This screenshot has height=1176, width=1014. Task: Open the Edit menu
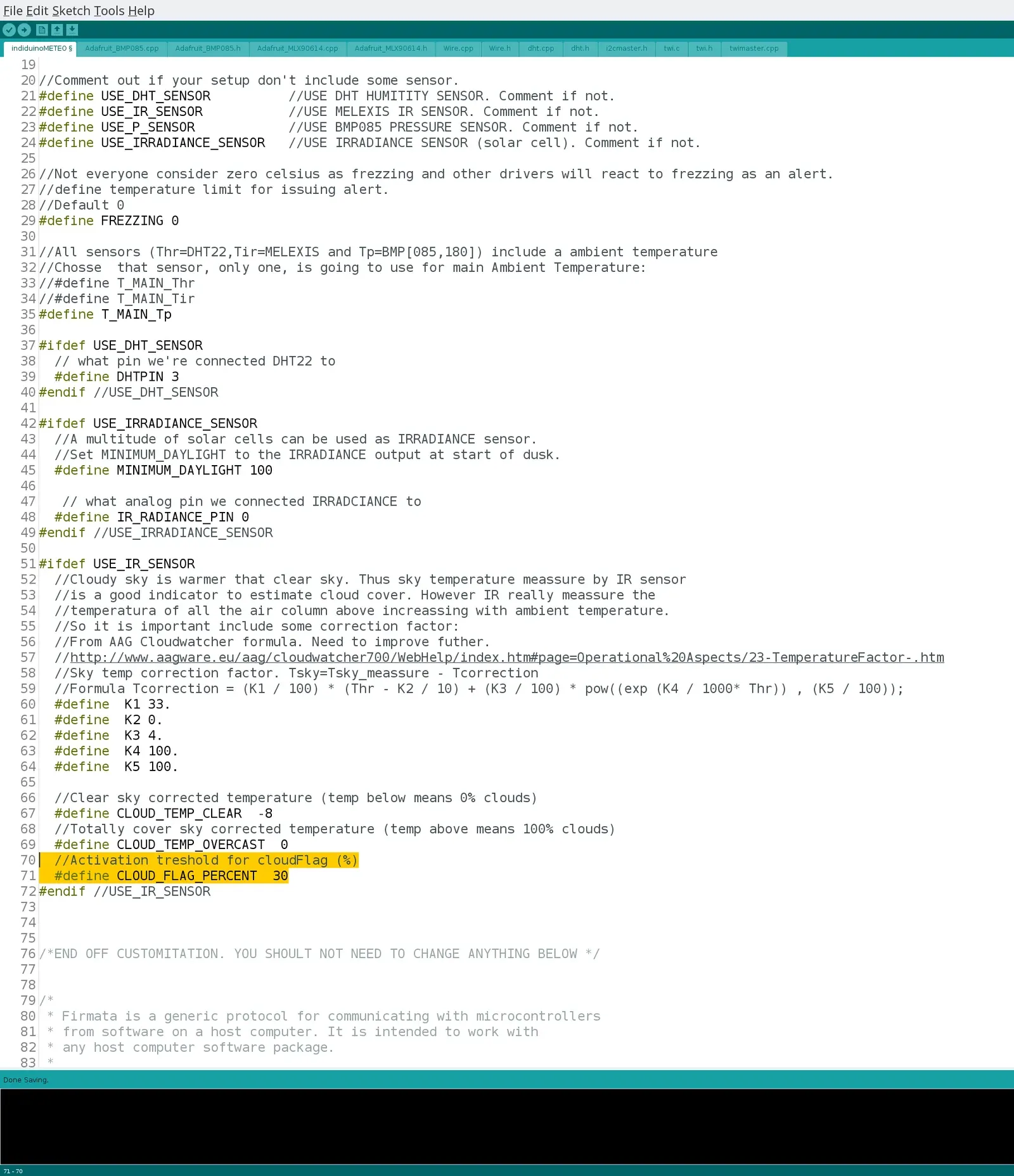37,11
